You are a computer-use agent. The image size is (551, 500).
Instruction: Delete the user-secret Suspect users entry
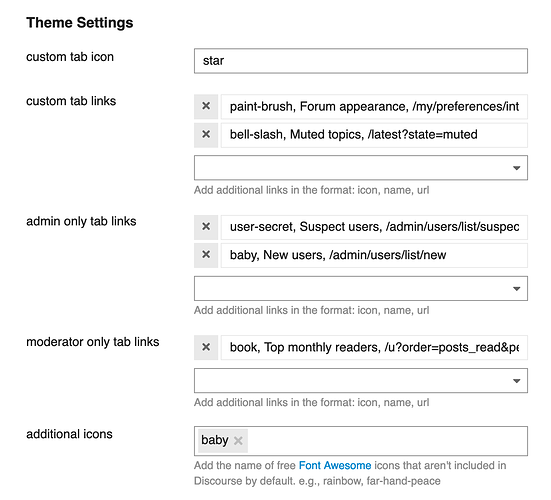[206, 227]
